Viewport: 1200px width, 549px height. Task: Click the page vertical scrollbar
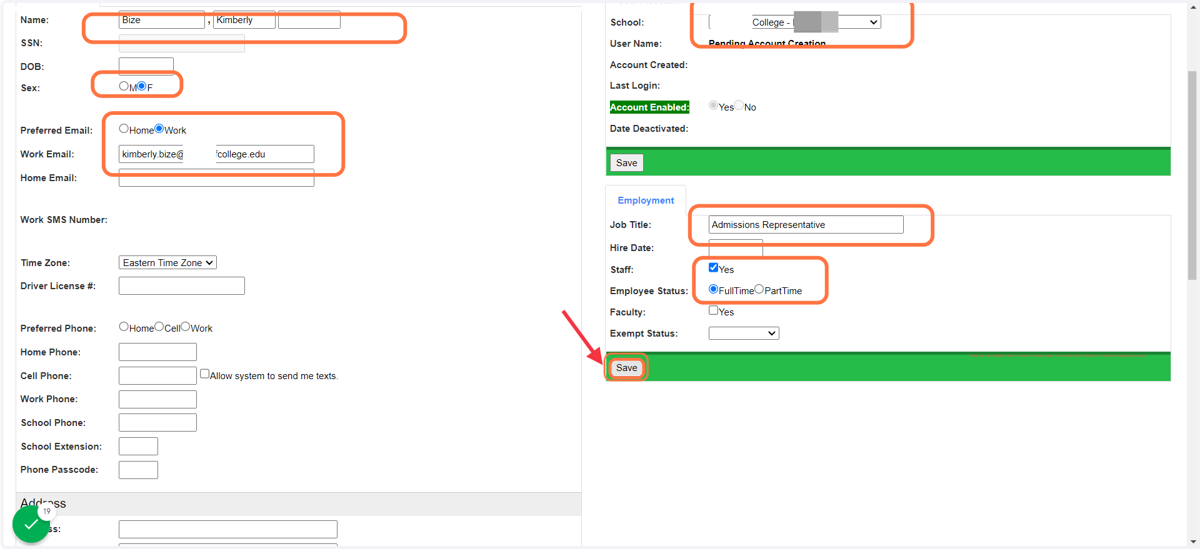1192,175
